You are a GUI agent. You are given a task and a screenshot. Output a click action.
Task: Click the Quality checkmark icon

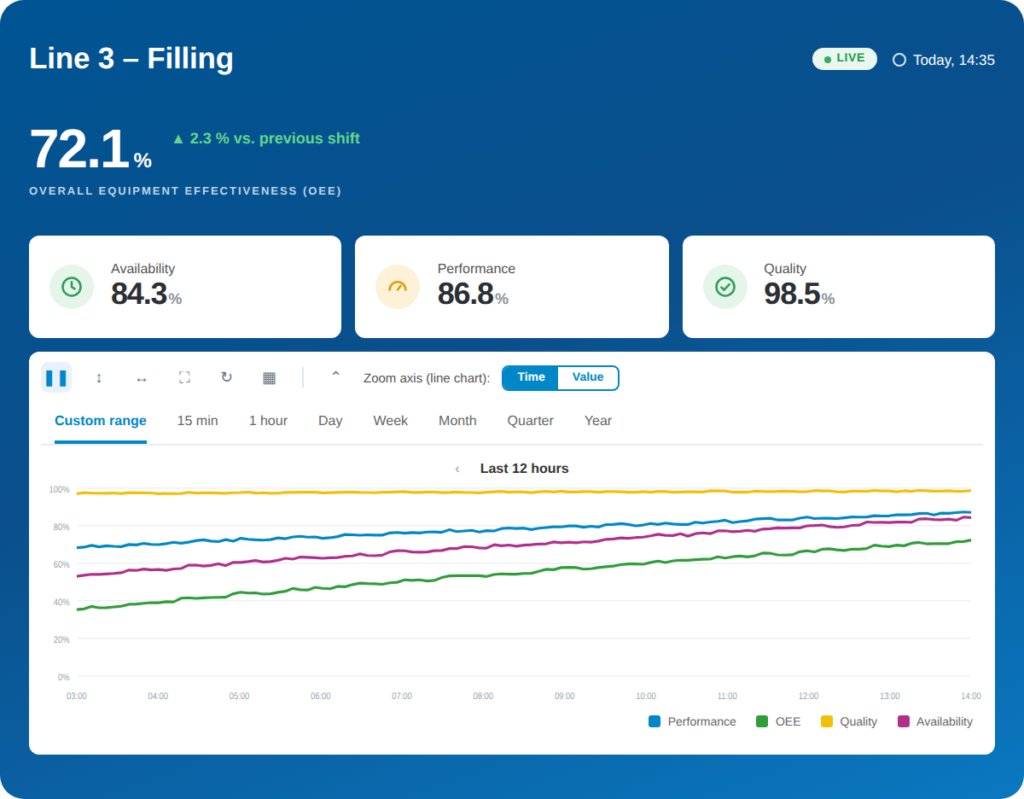[x=725, y=287]
